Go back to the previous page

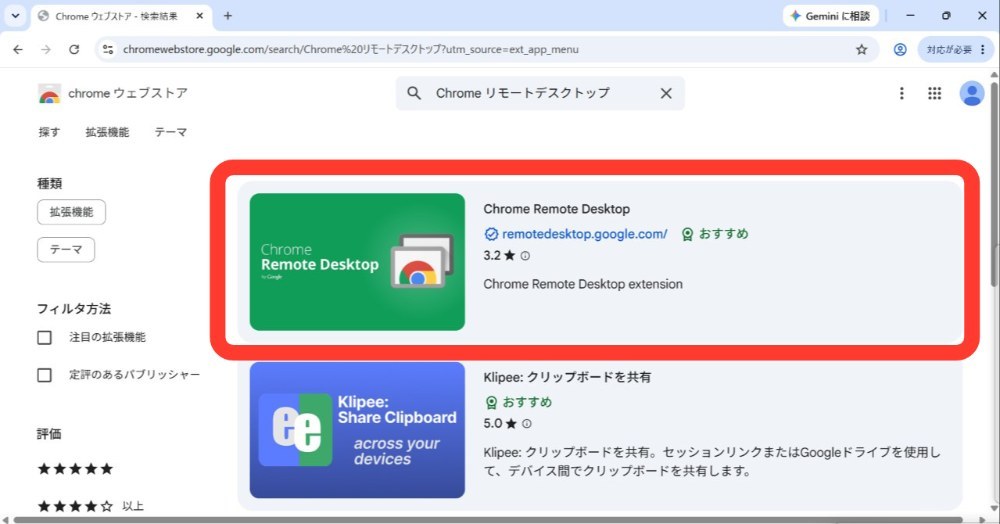[18, 50]
